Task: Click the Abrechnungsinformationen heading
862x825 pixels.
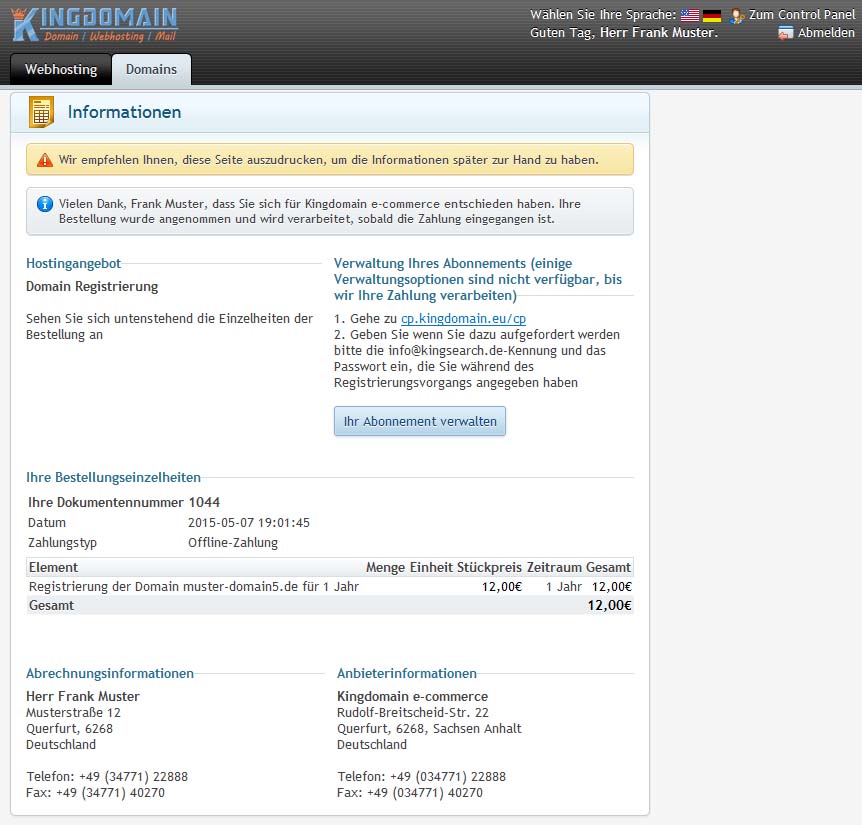Action: pos(110,673)
